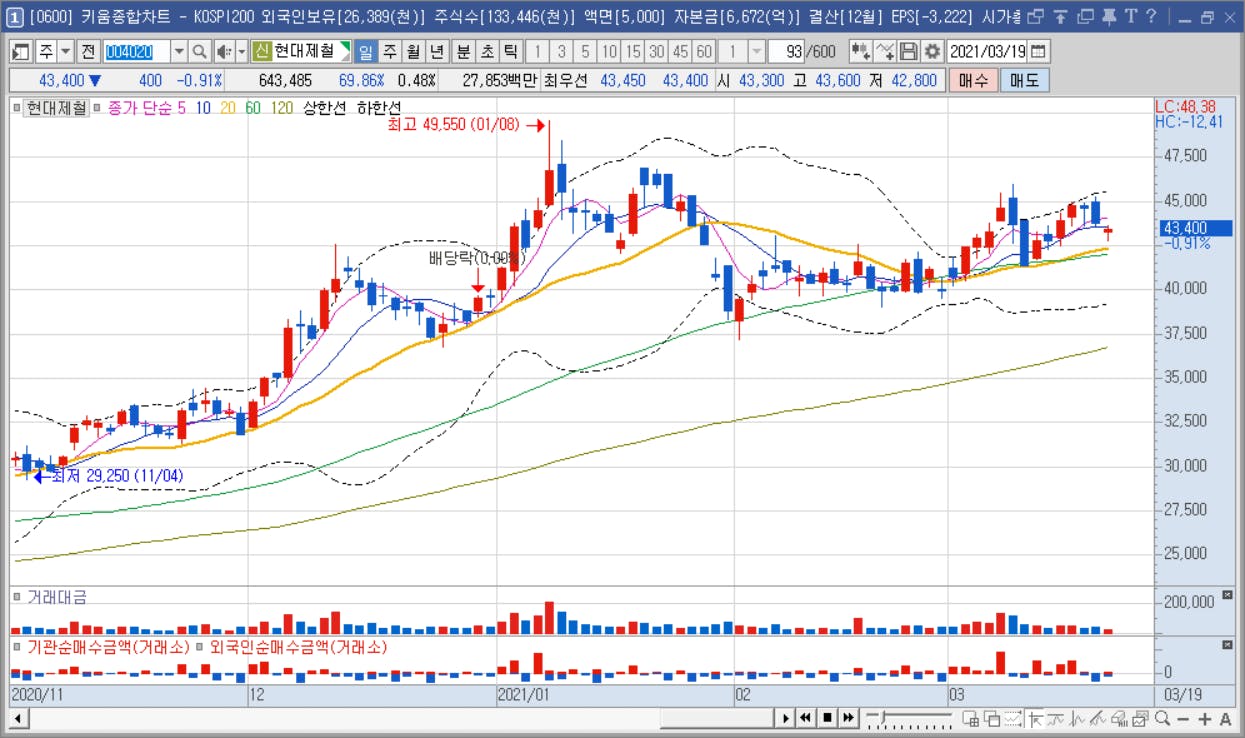Screen dimensions: 1245x738
Task: Select the 5 interval button
Action: coord(585,52)
